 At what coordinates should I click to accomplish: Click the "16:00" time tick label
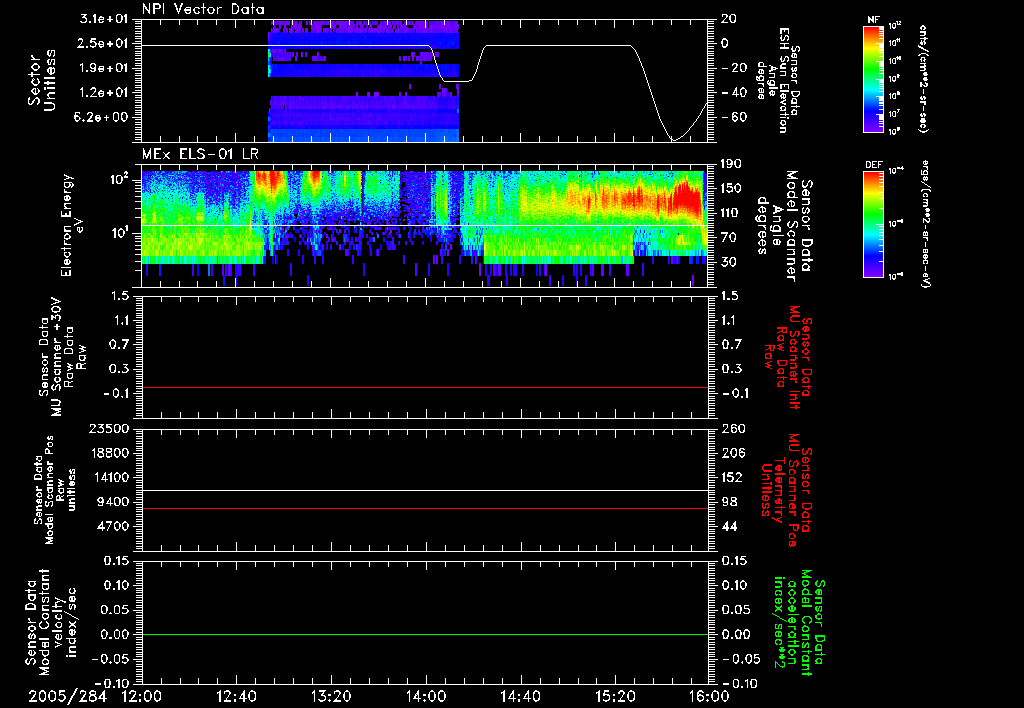coord(709,697)
